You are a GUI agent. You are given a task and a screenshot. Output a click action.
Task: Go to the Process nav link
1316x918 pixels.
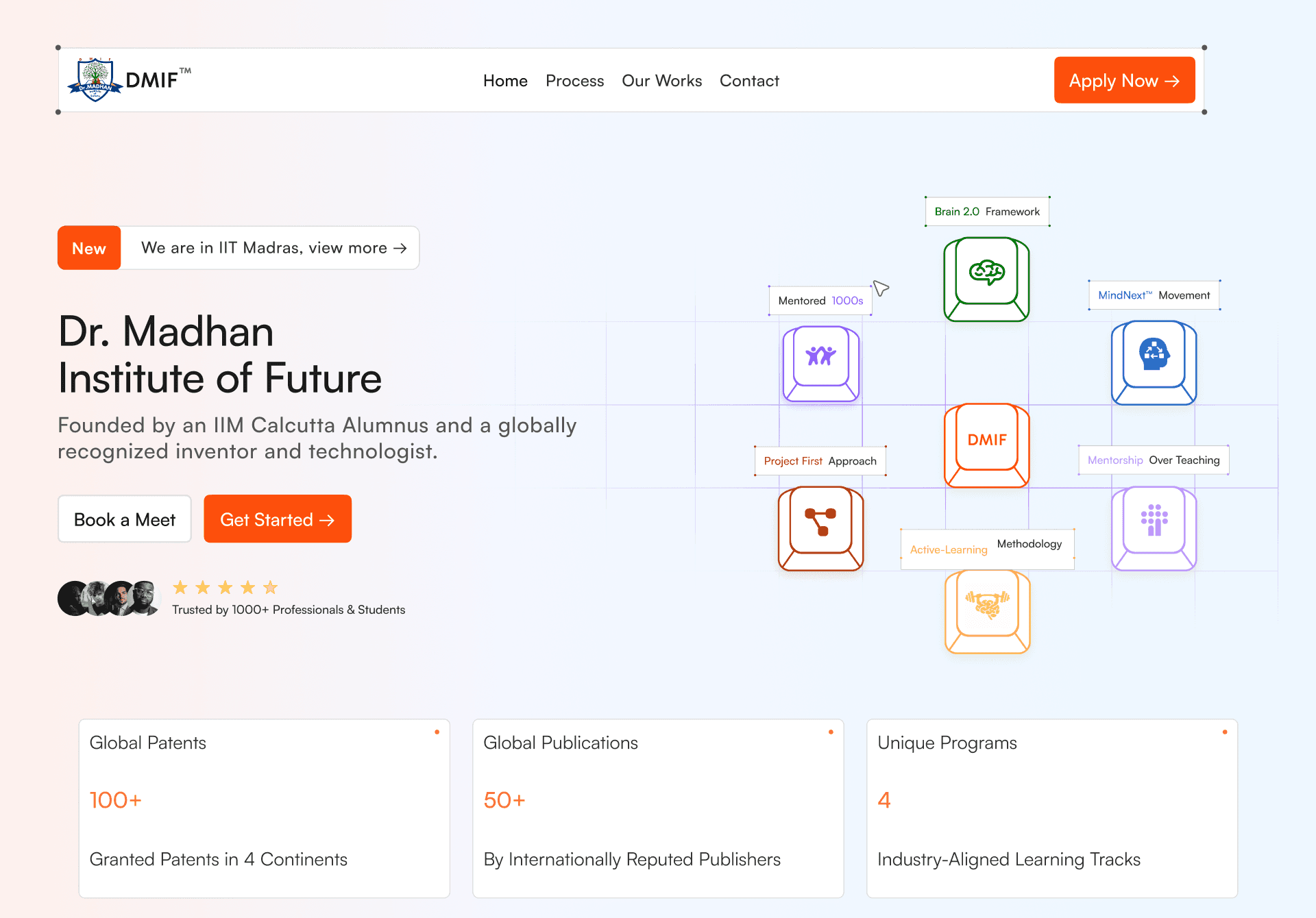pos(574,81)
